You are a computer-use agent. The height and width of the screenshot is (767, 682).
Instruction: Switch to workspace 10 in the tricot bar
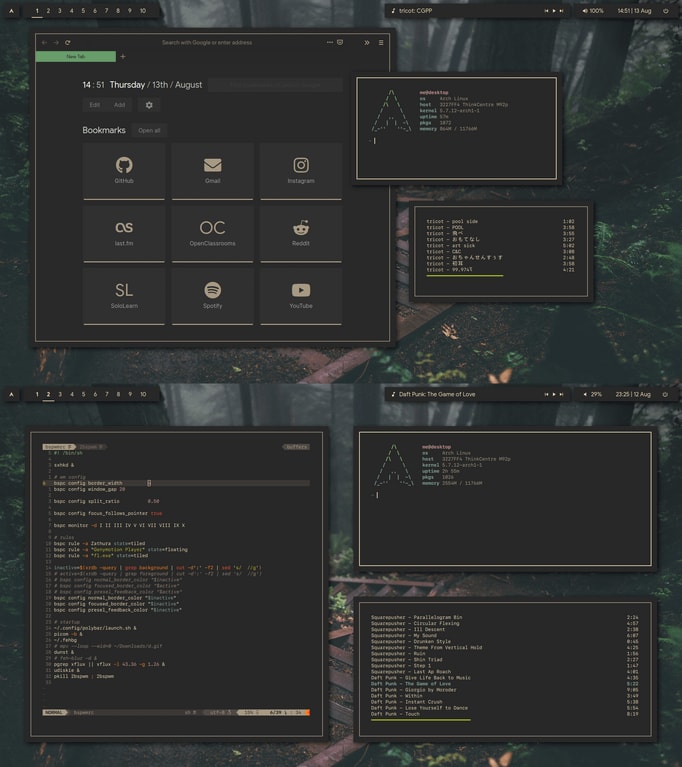(x=143, y=11)
